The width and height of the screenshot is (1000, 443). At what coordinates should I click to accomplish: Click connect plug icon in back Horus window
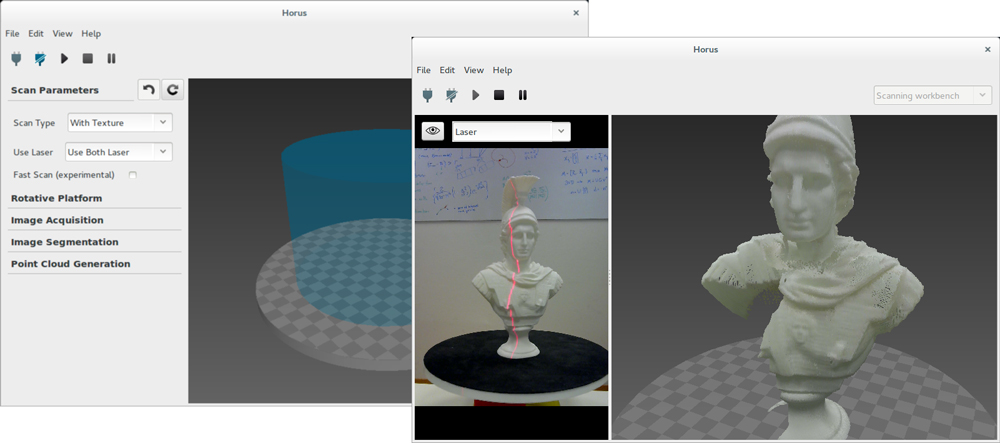tap(17, 59)
